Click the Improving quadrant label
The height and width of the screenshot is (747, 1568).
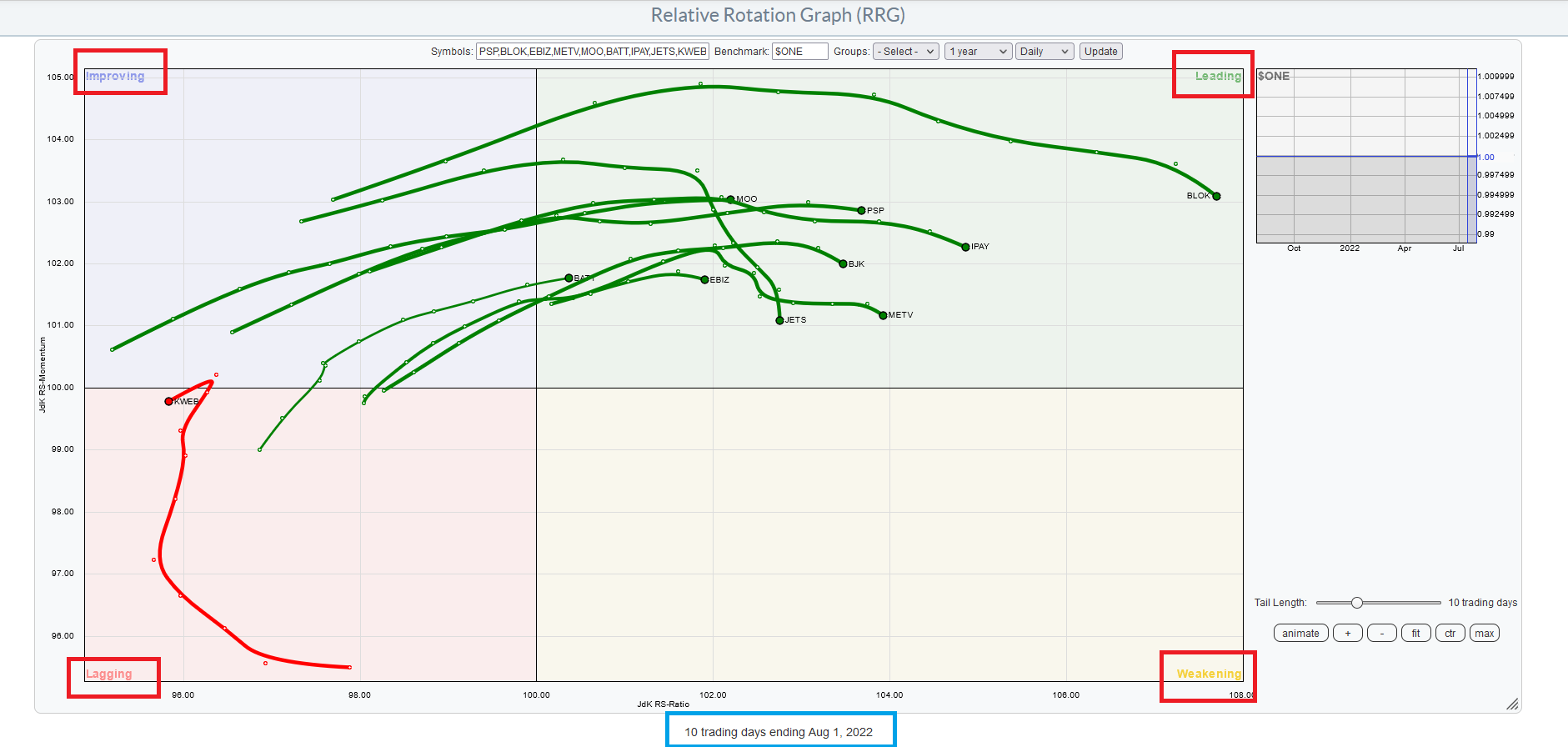[x=115, y=76]
